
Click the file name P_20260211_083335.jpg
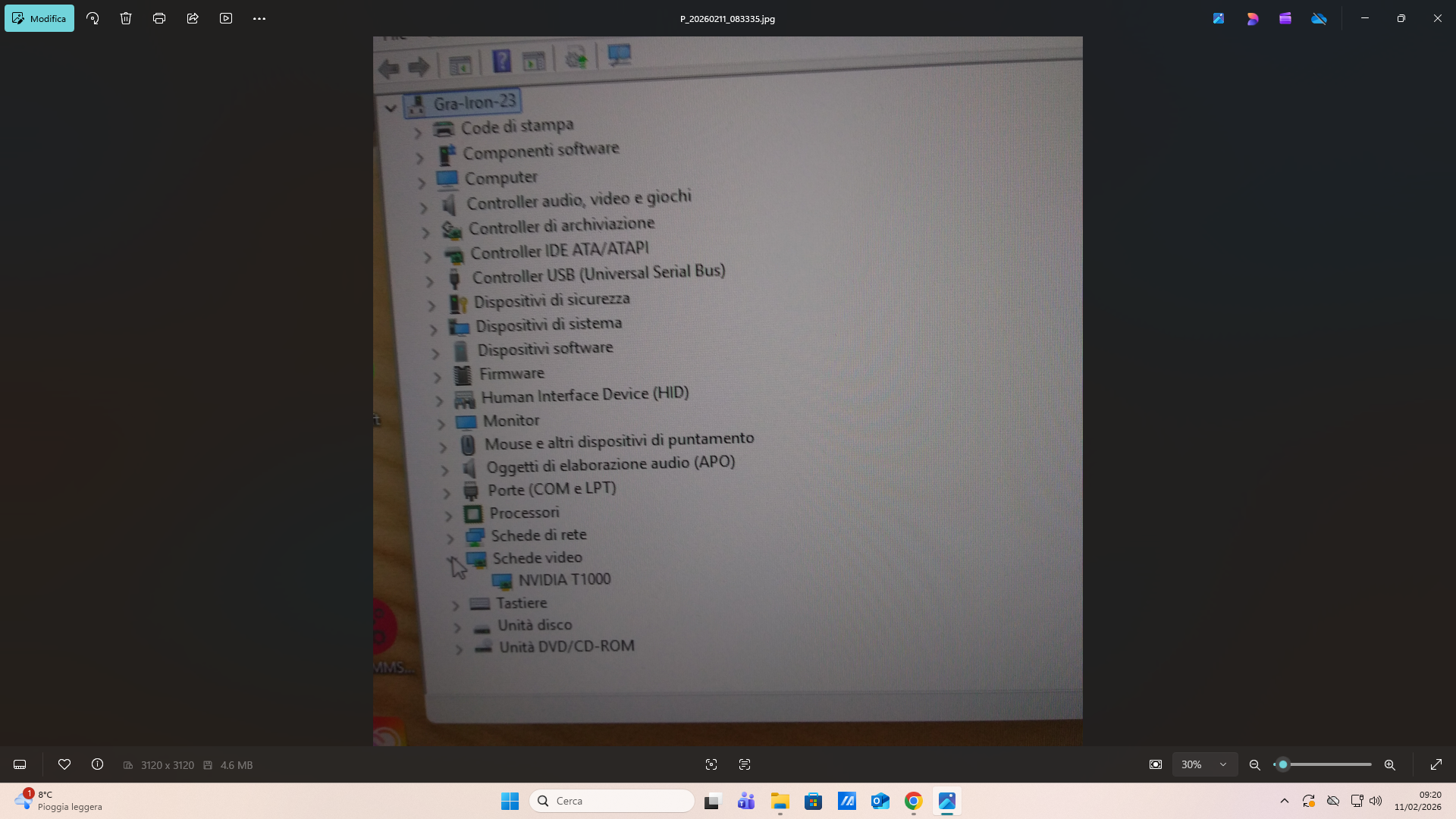coord(727,19)
